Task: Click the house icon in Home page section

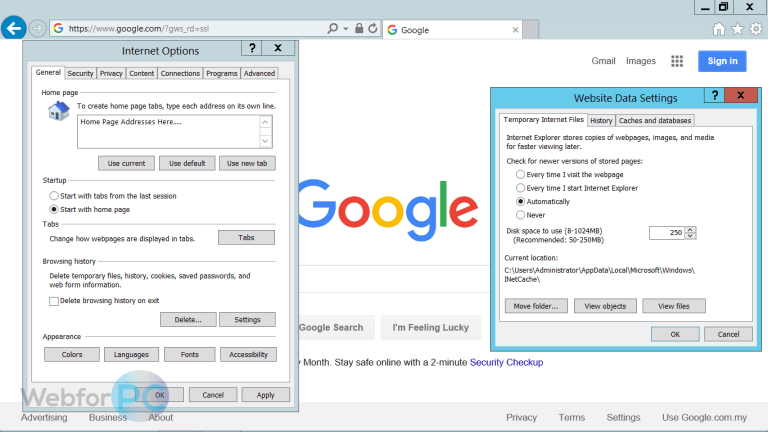Action: (x=59, y=111)
